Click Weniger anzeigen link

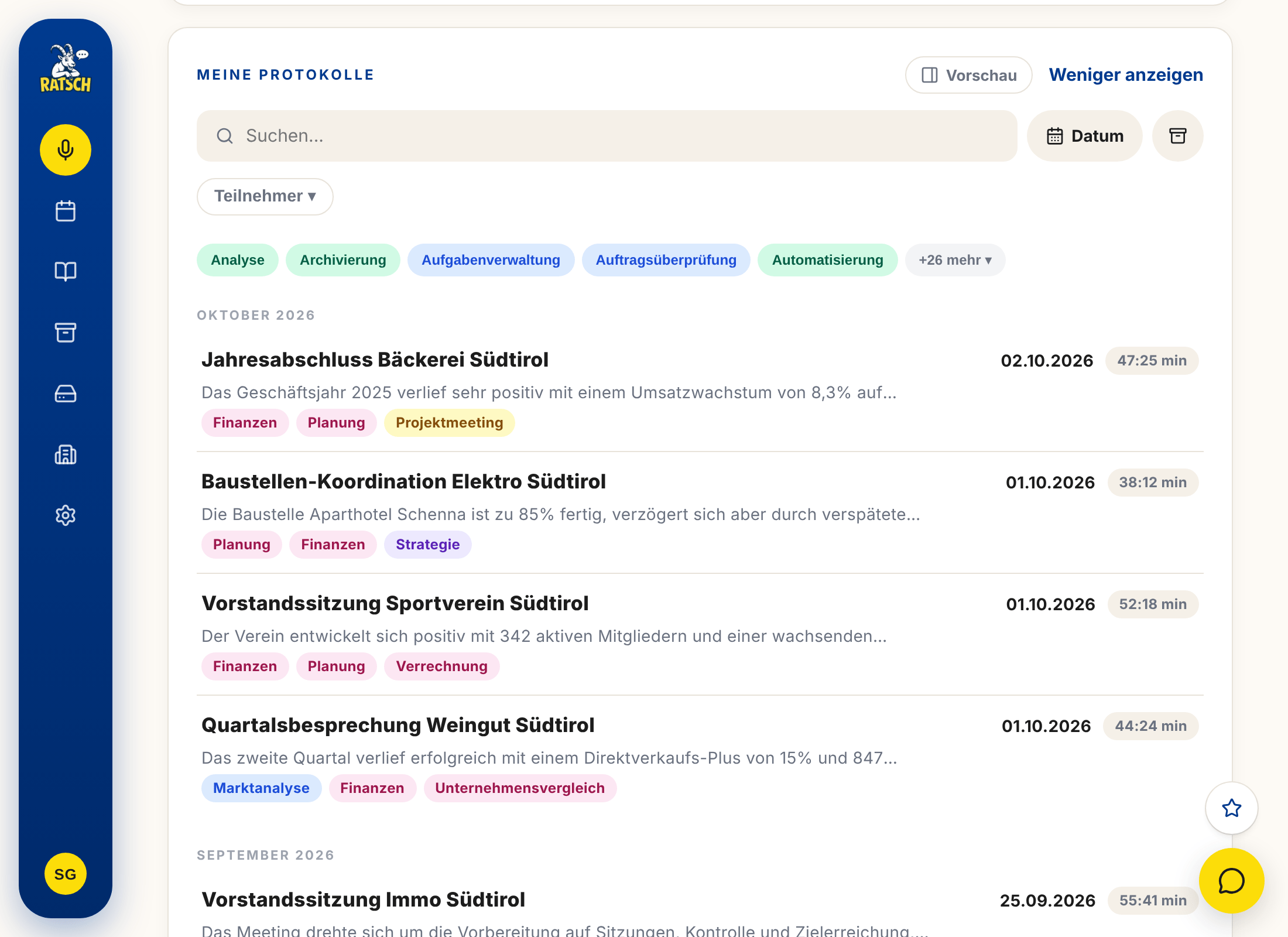tap(1126, 75)
